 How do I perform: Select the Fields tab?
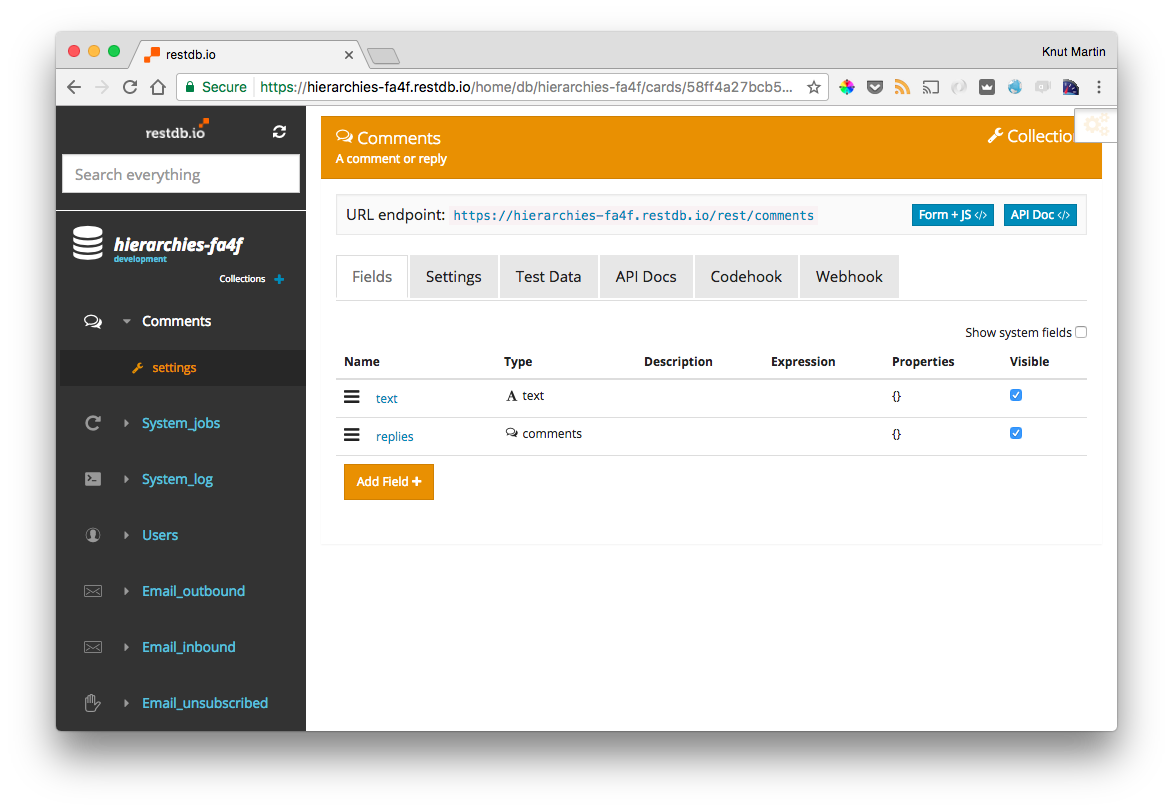(372, 277)
